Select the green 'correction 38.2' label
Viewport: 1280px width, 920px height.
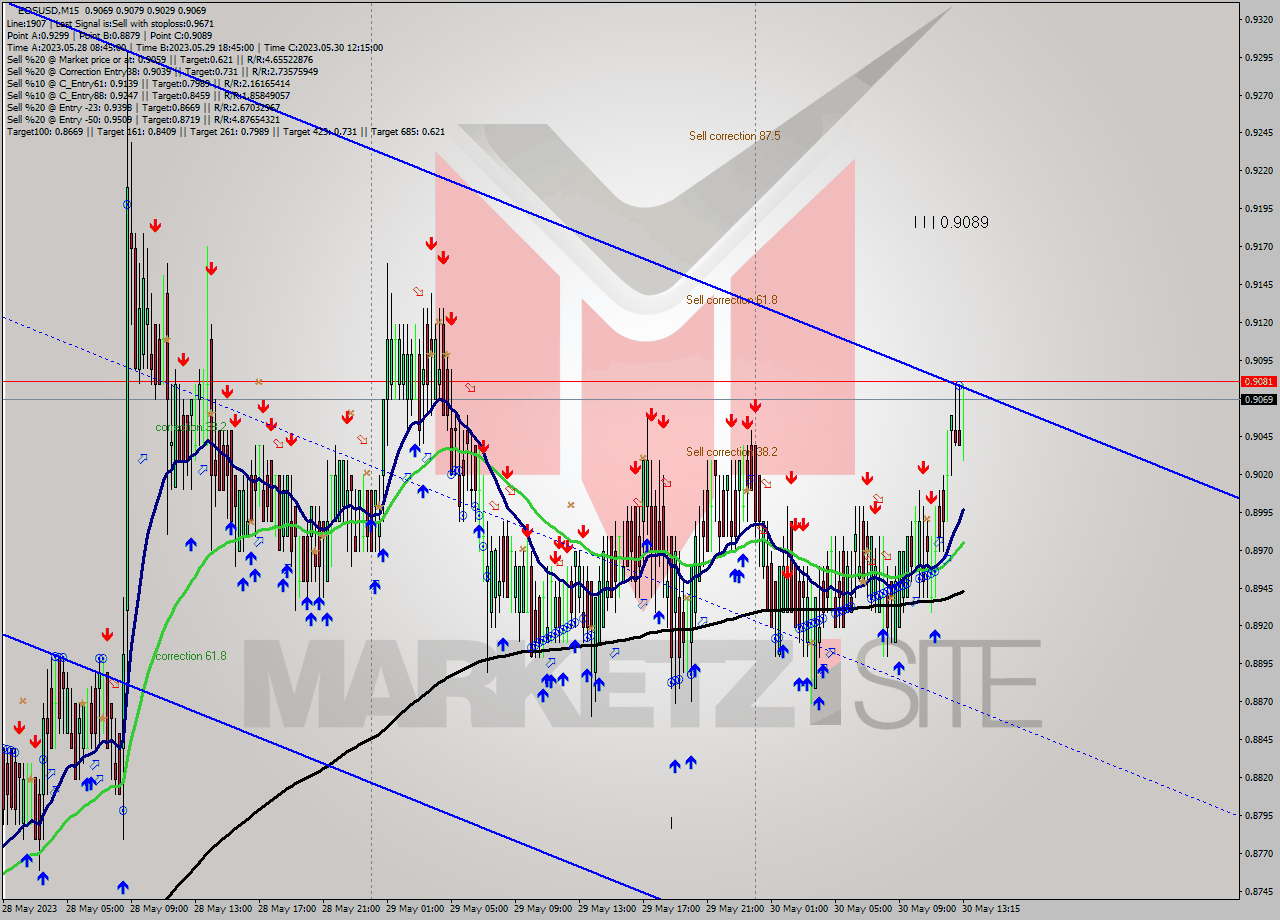pos(190,428)
